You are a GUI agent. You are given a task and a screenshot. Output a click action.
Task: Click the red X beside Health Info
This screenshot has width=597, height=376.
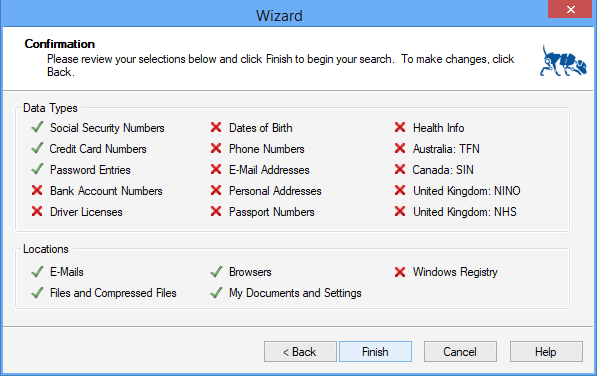[x=400, y=127]
